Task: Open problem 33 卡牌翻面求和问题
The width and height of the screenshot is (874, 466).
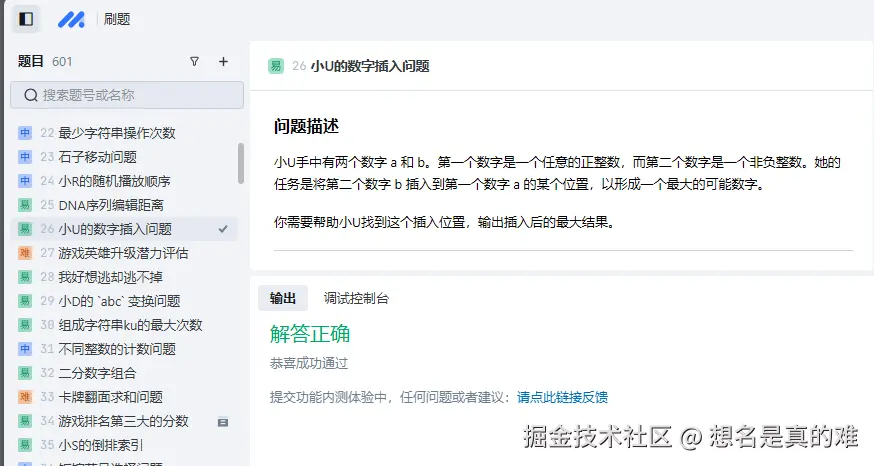Action: pyautogui.click(x=124, y=396)
